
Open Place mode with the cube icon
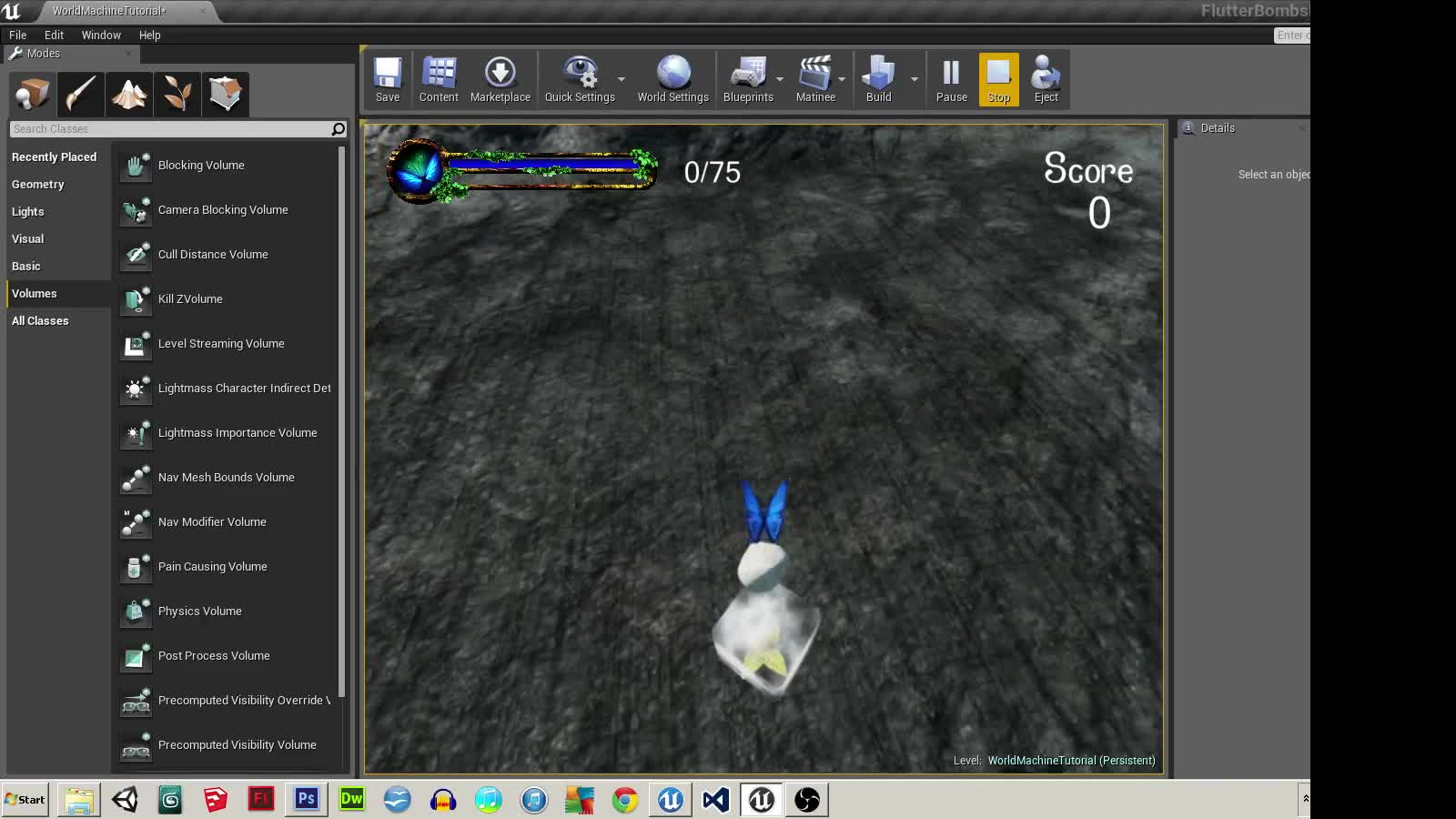click(x=32, y=94)
